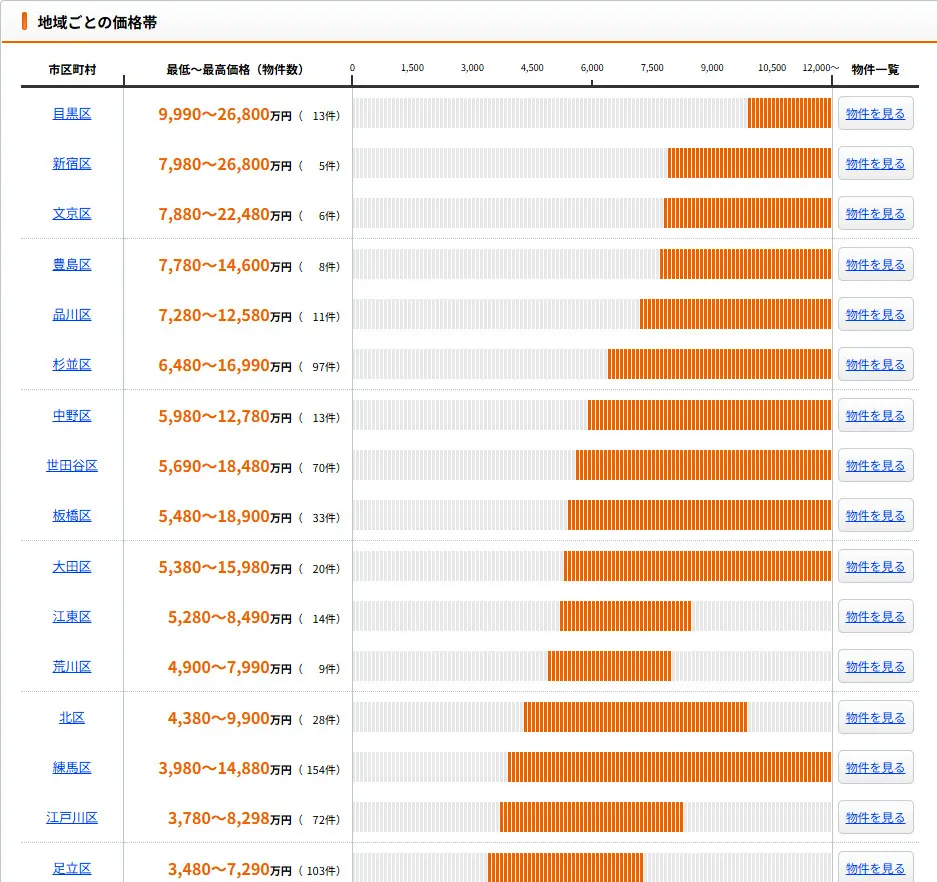Screen dimensions: 937x882
Task: Click 物件を見る button for 目黒区
Action: click(875, 113)
